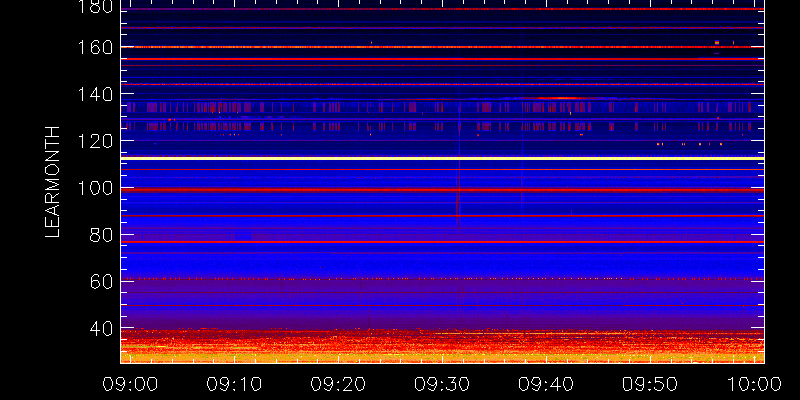Click the 60 frequency axis label

point(102,282)
